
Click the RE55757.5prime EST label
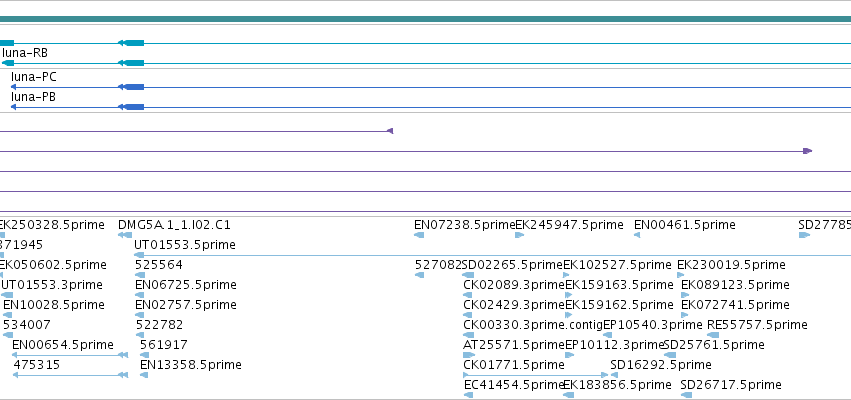[x=757, y=325]
